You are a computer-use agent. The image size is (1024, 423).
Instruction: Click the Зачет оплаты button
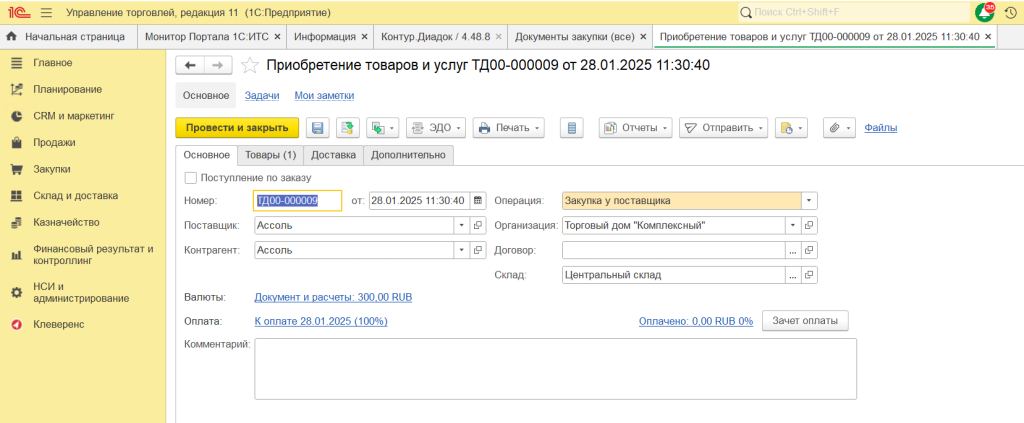(x=805, y=321)
